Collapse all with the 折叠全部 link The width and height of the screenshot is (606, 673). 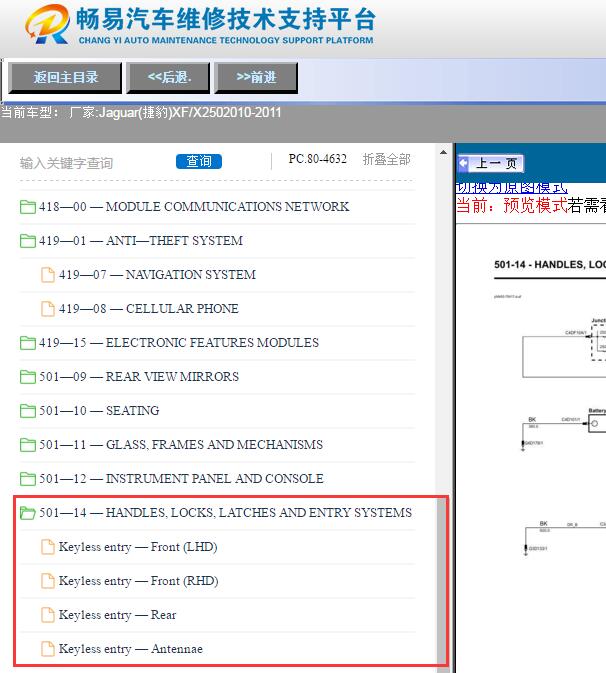[386, 159]
